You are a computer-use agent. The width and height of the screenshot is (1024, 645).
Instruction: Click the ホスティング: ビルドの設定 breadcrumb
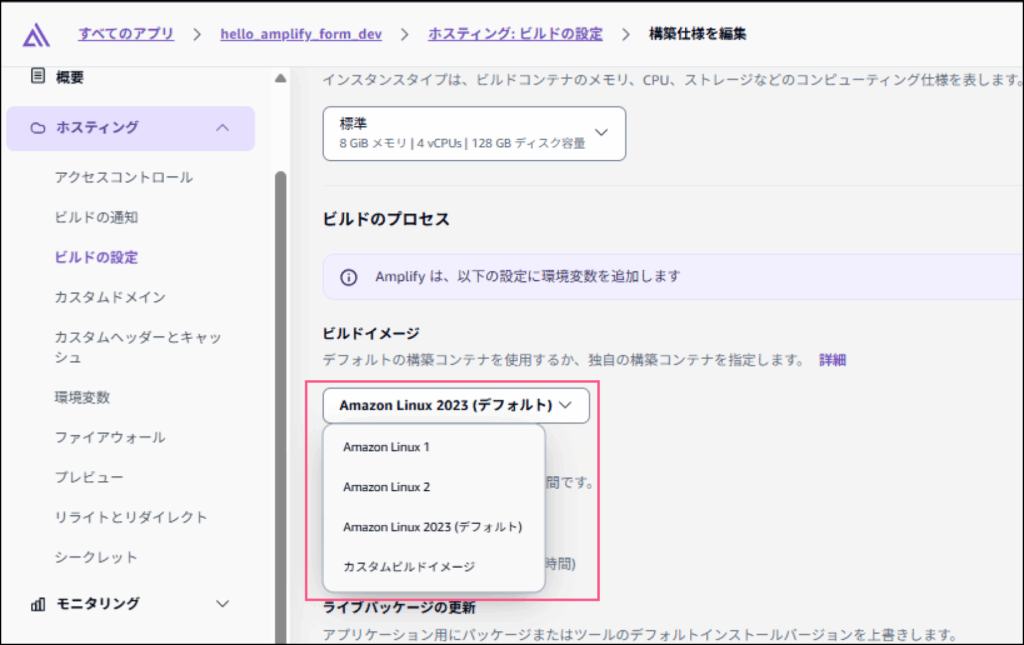point(515,35)
